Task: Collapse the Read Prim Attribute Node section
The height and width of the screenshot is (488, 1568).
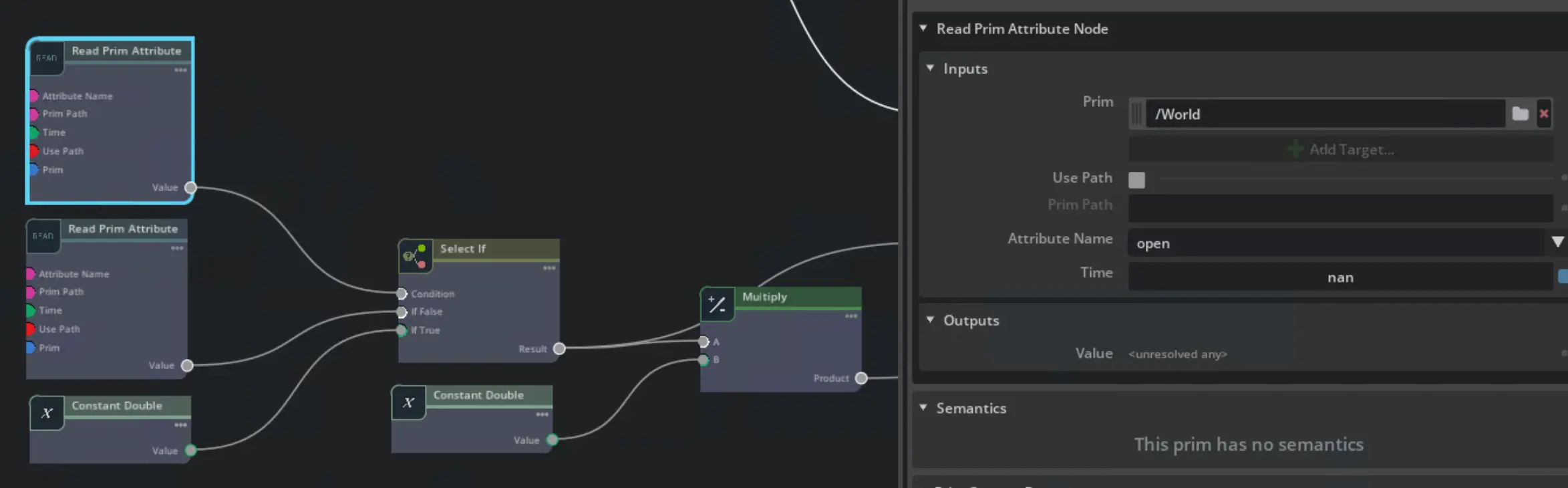Action: point(923,29)
